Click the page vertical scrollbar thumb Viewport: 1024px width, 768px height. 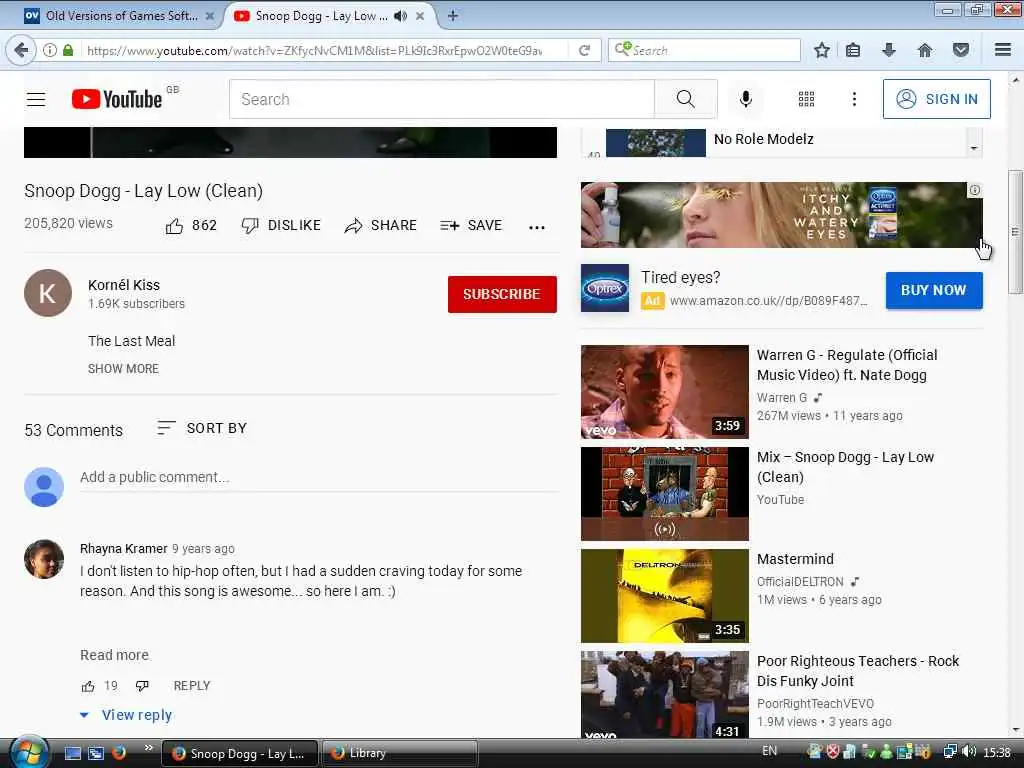pos(1015,232)
